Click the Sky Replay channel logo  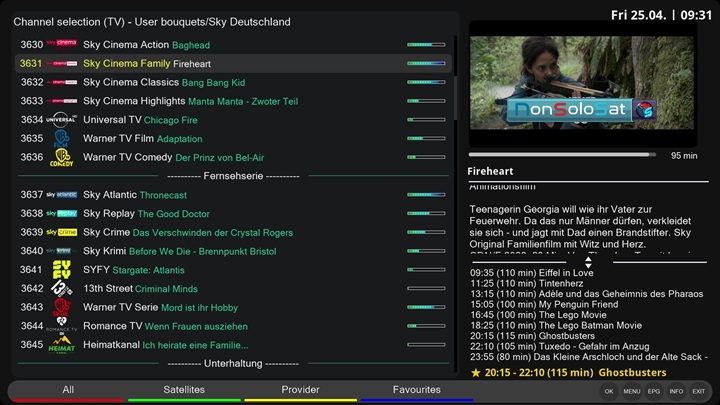pyautogui.click(x=62, y=214)
